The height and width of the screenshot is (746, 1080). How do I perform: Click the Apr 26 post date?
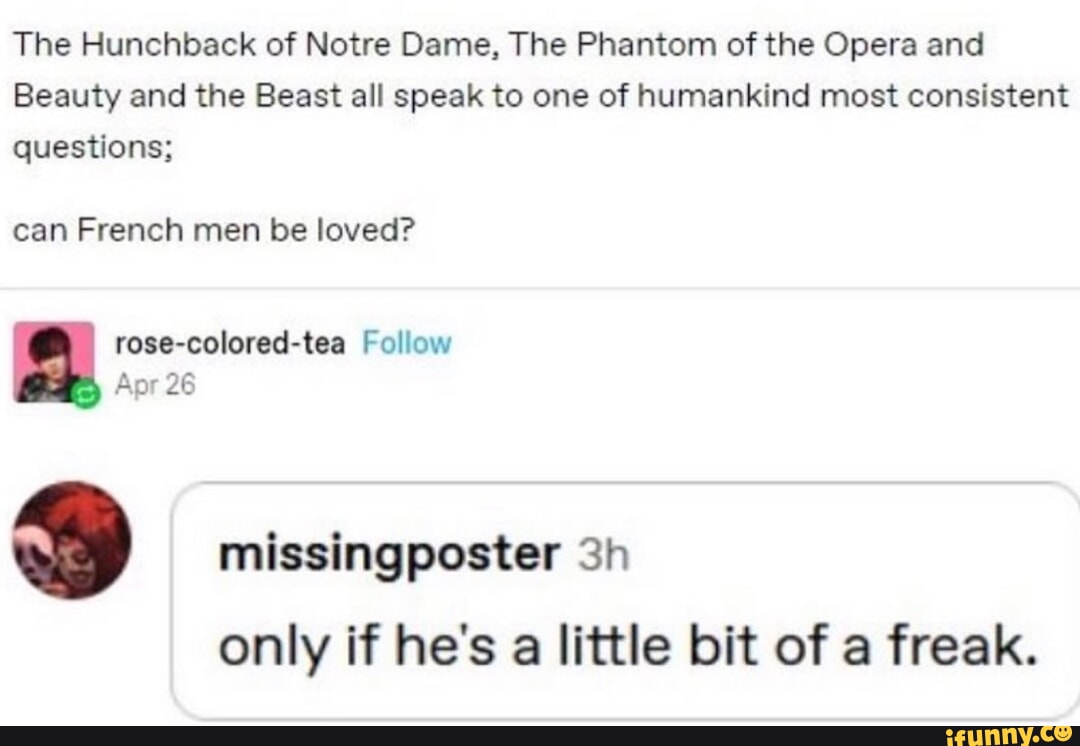point(155,384)
